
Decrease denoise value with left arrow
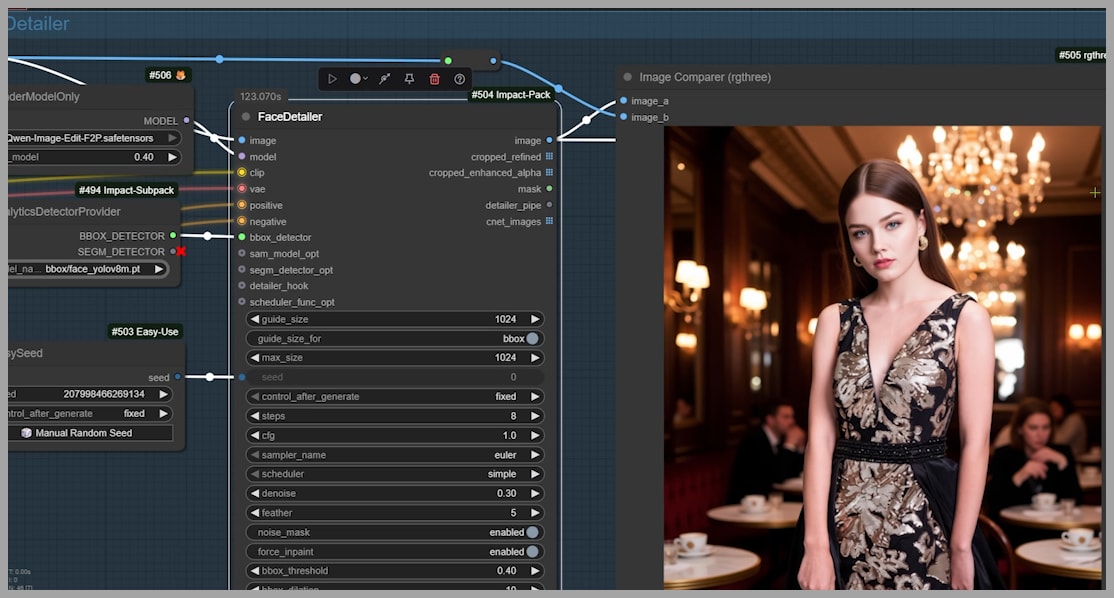(x=254, y=494)
